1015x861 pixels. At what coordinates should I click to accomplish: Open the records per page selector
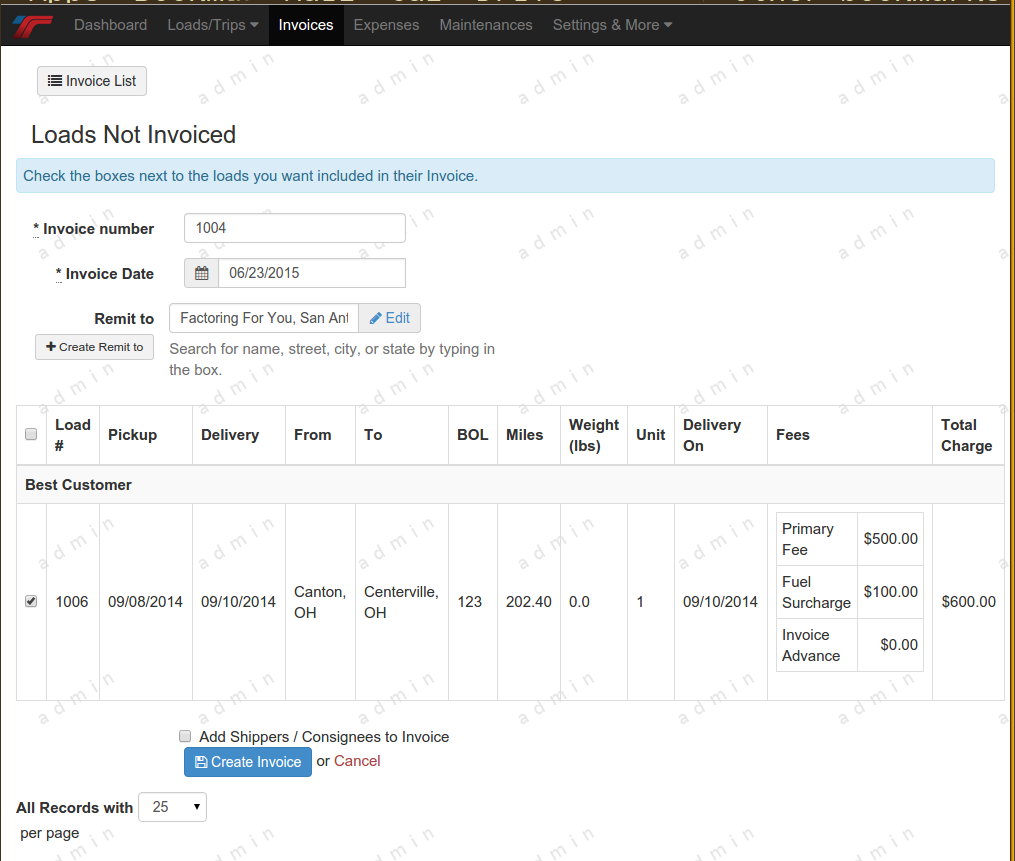[x=172, y=807]
